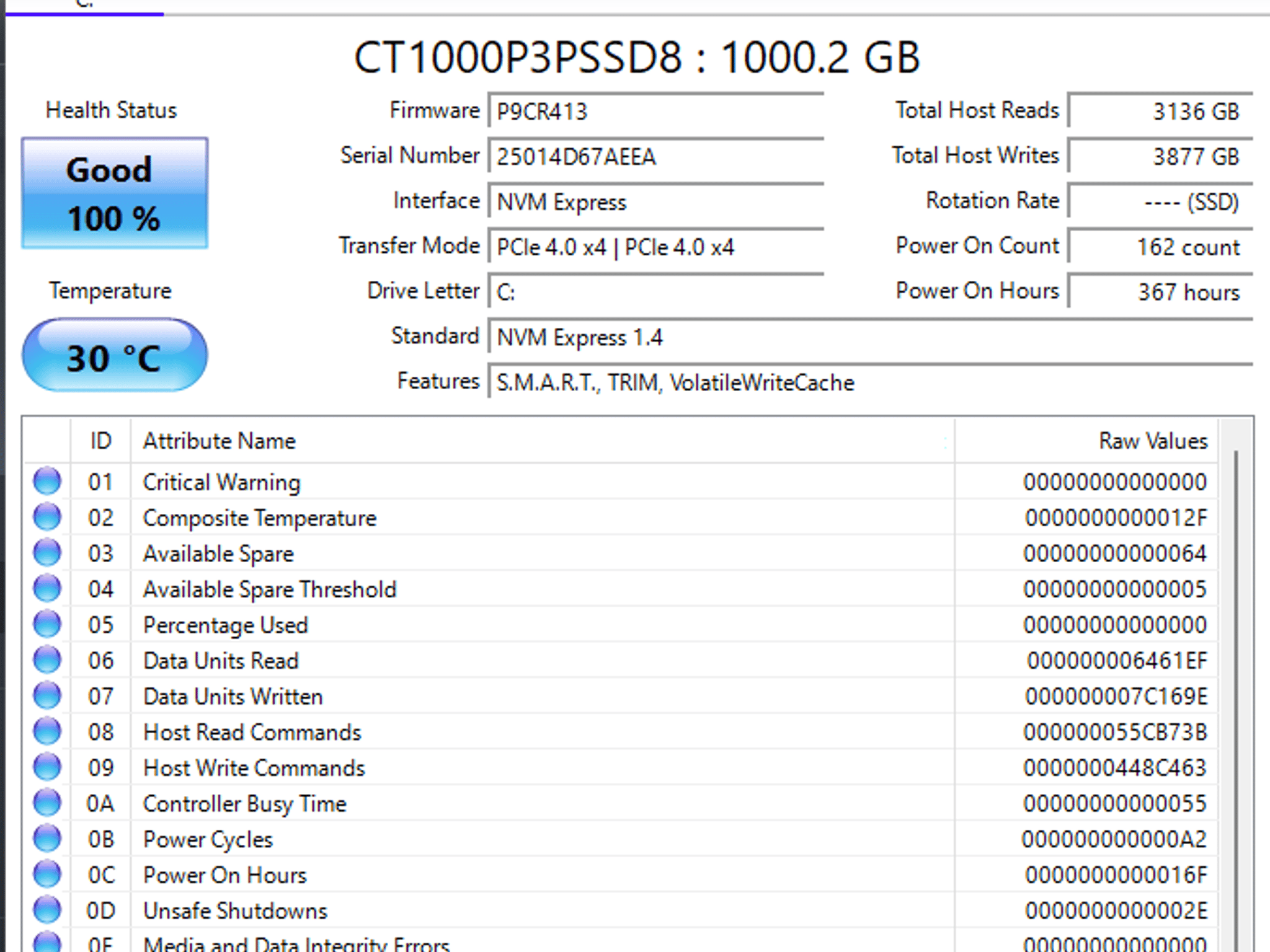The width and height of the screenshot is (1270, 952).
Task: Click status orb for Power On Hours row
Action: coord(47,875)
